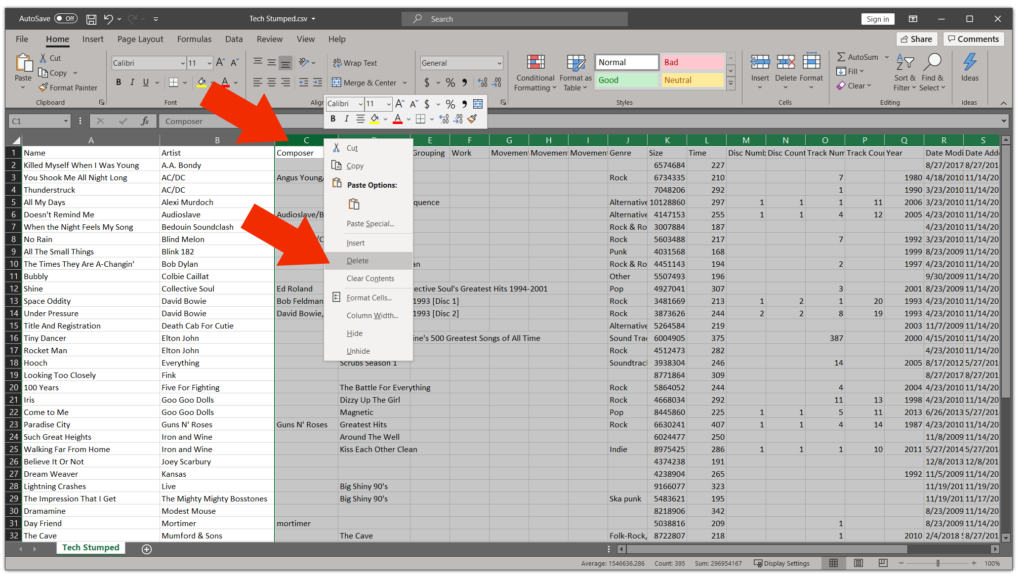This screenshot has height=579, width=1024.
Task: Click the ribbon Increase Font Size icon
Action: point(220,63)
